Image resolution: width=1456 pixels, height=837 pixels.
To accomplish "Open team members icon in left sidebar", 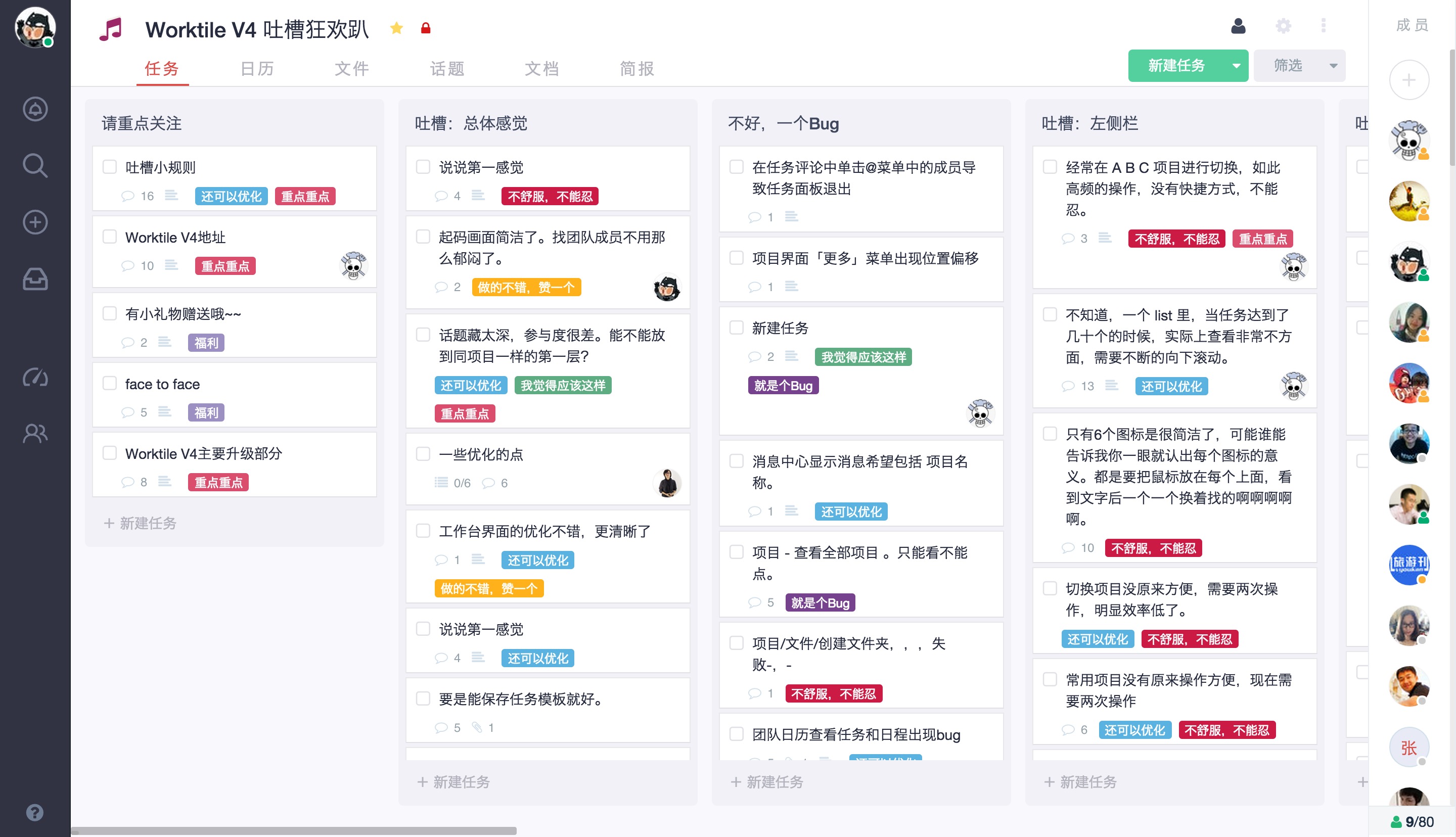I will (x=35, y=433).
